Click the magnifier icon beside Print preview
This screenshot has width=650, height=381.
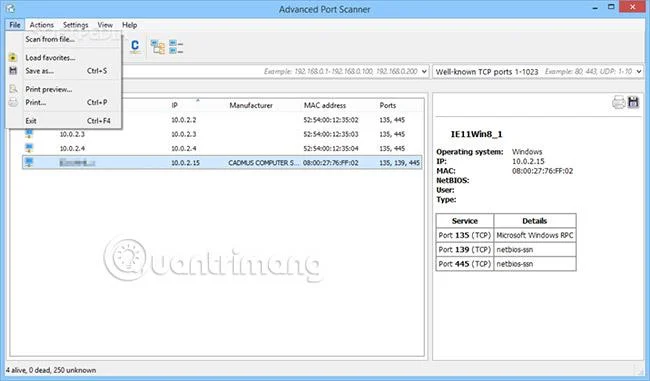click(13, 89)
